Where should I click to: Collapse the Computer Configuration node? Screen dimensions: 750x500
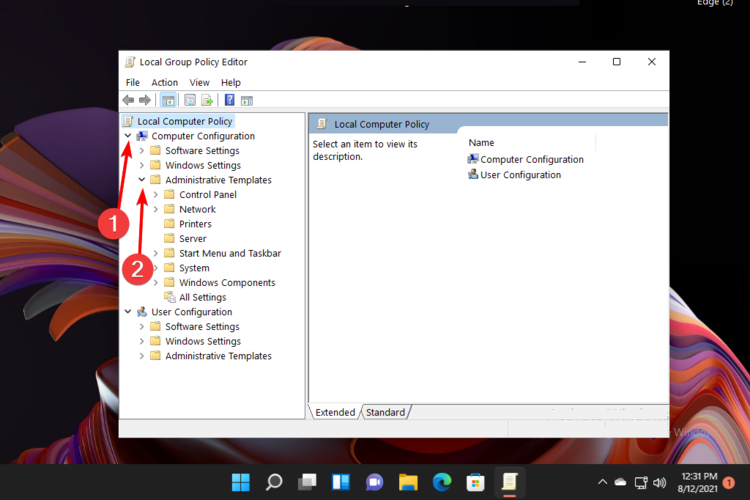[128, 135]
